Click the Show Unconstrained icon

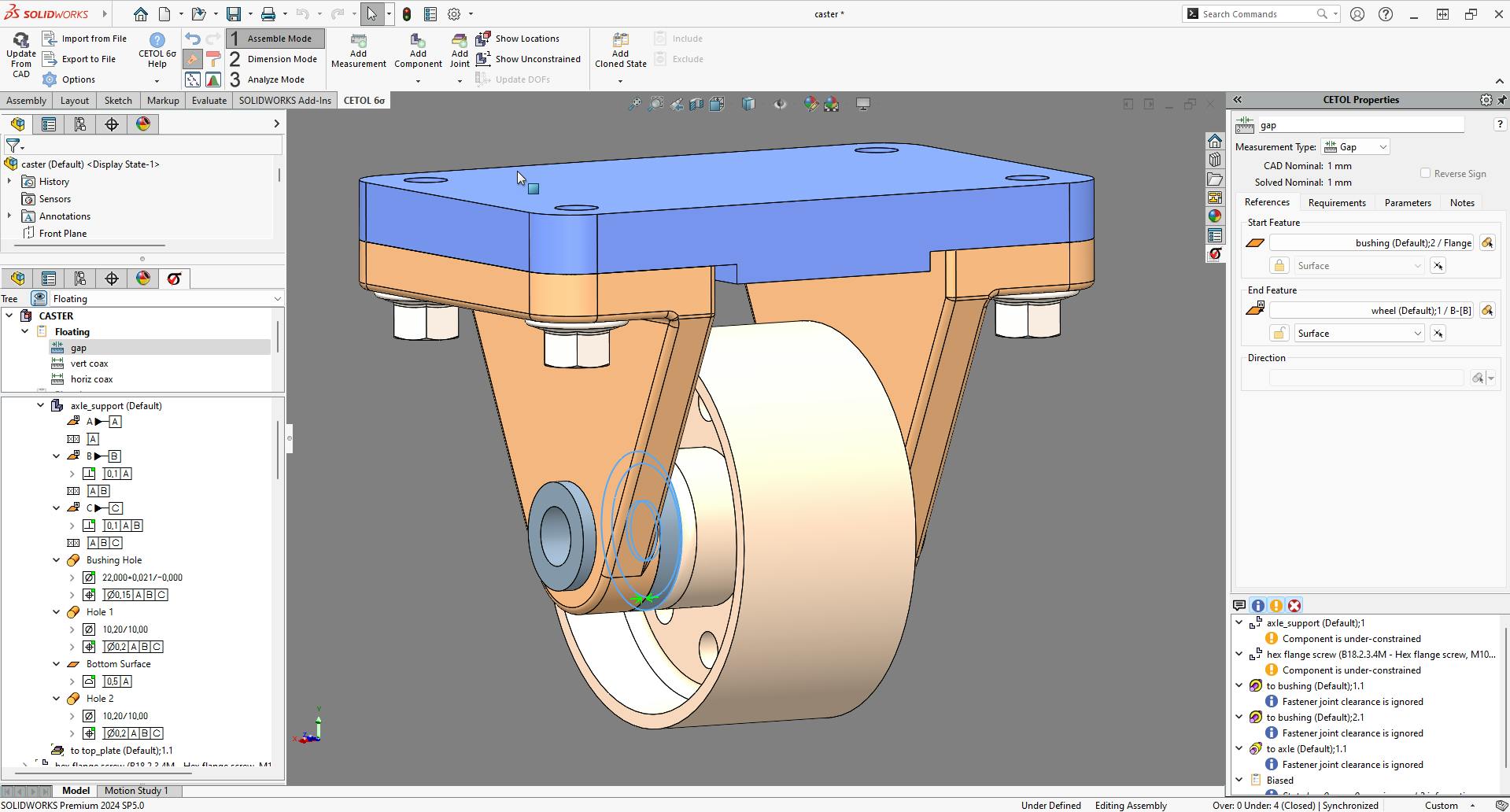[x=483, y=58]
